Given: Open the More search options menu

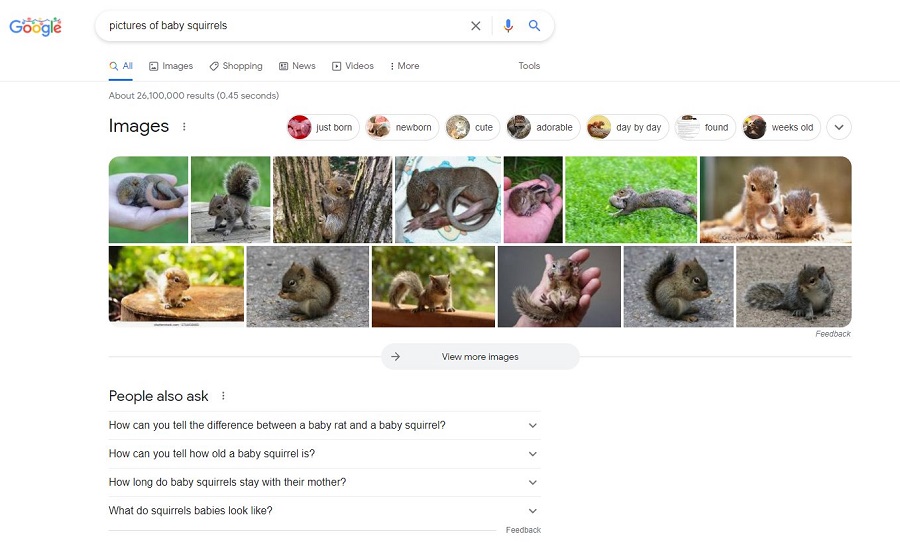Looking at the screenshot, I should coord(405,66).
